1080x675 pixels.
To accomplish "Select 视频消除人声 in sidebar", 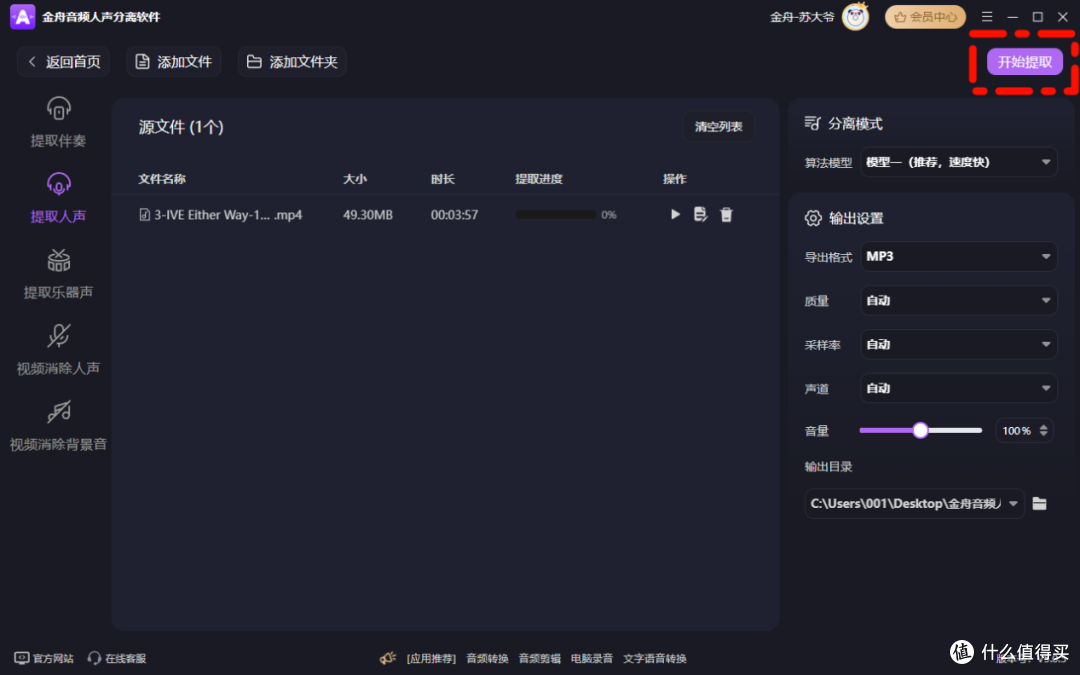I will 59,350.
